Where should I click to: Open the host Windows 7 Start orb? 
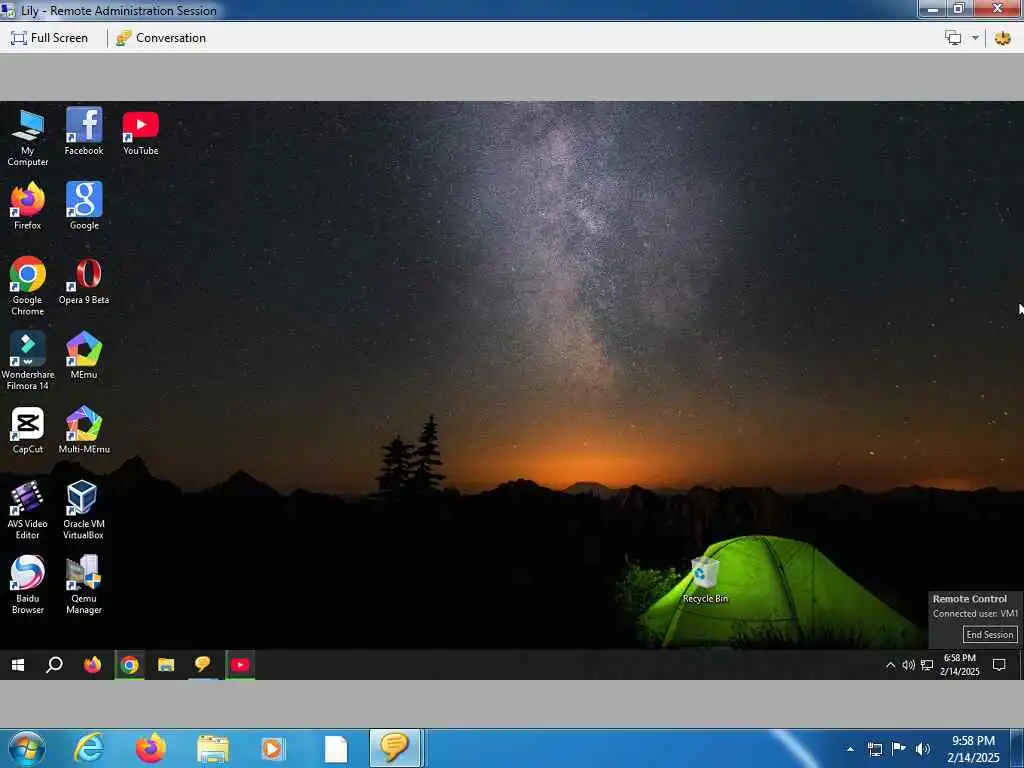pyautogui.click(x=27, y=748)
